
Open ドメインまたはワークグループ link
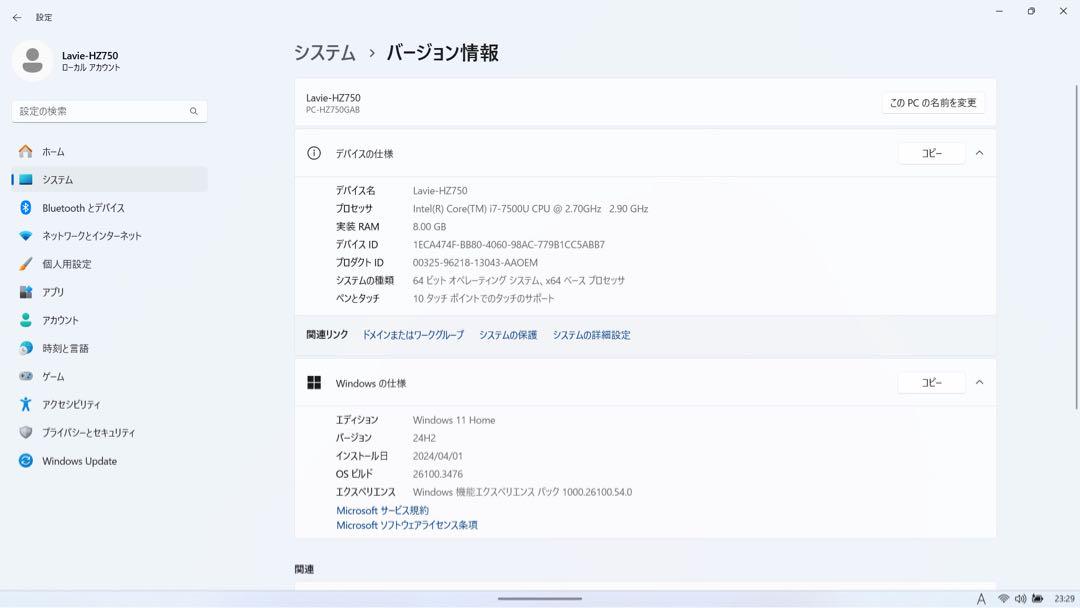[x=413, y=335]
